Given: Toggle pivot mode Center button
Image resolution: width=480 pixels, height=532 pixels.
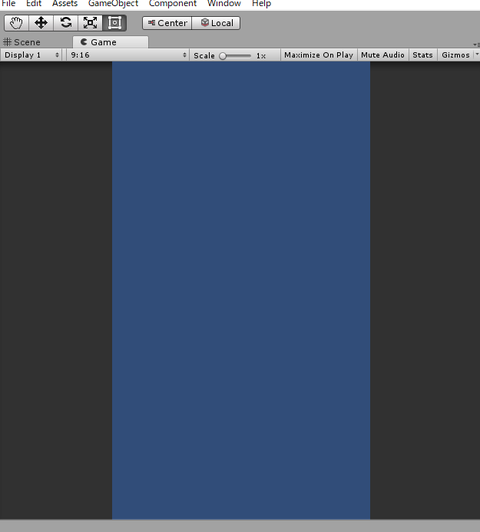Looking at the screenshot, I should [167, 23].
